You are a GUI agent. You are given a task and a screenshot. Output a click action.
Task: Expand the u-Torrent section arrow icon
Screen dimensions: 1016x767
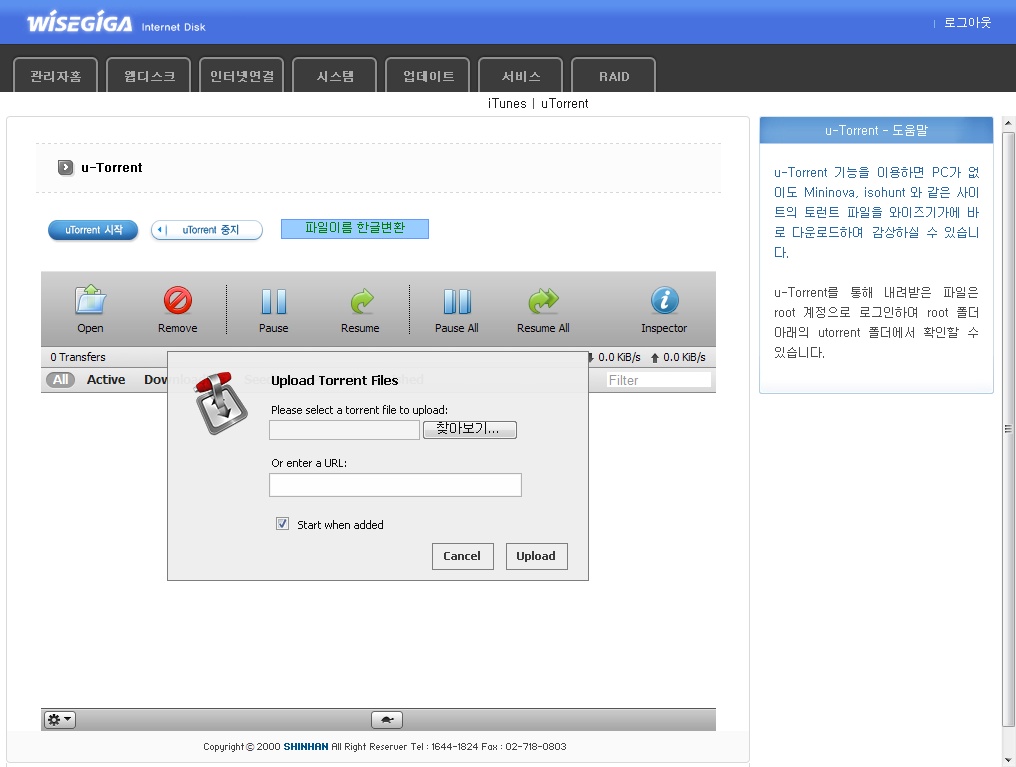pos(66,168)
